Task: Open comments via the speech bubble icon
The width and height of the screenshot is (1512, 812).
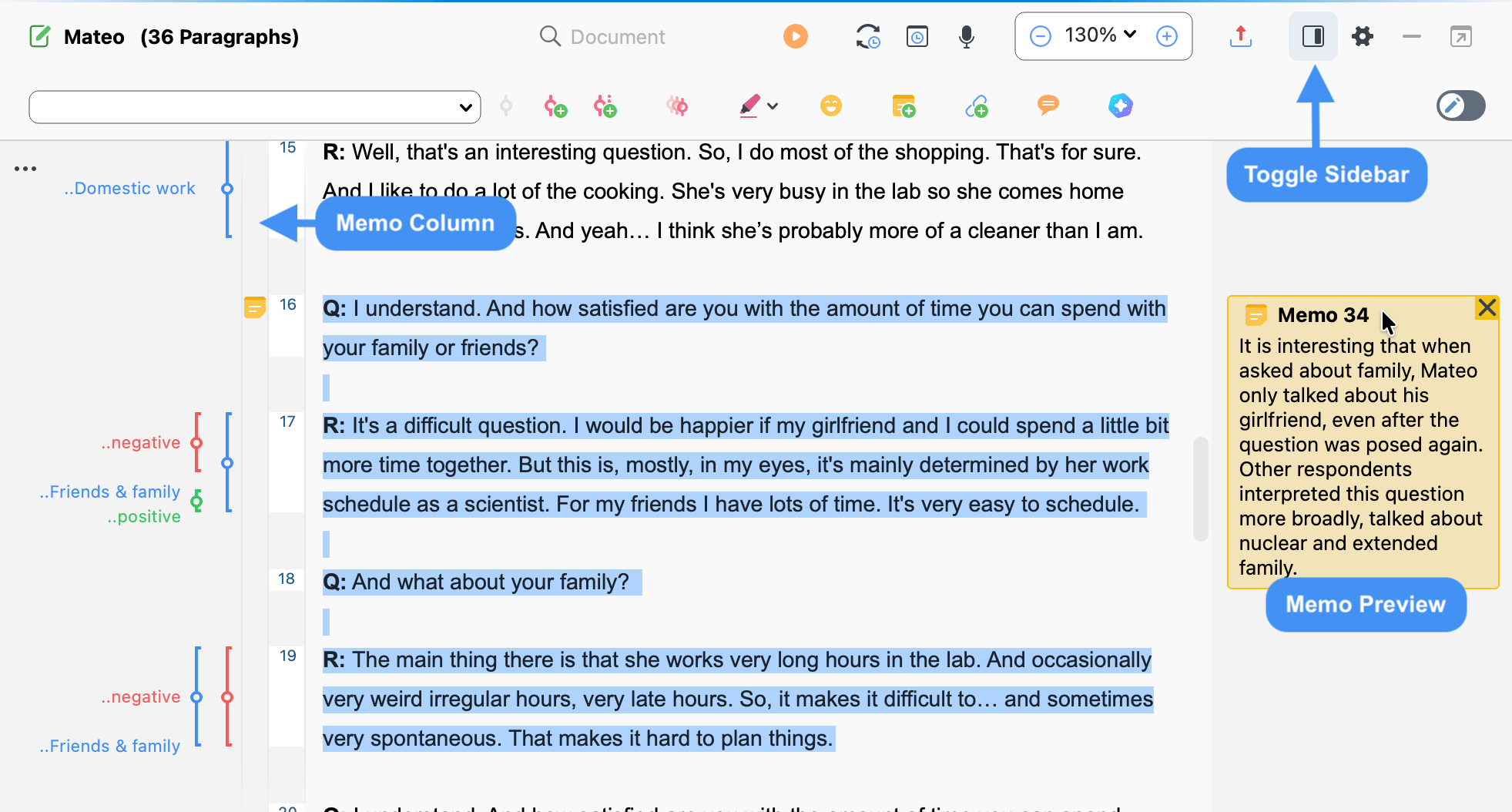Action: (x=1048, y=106)
